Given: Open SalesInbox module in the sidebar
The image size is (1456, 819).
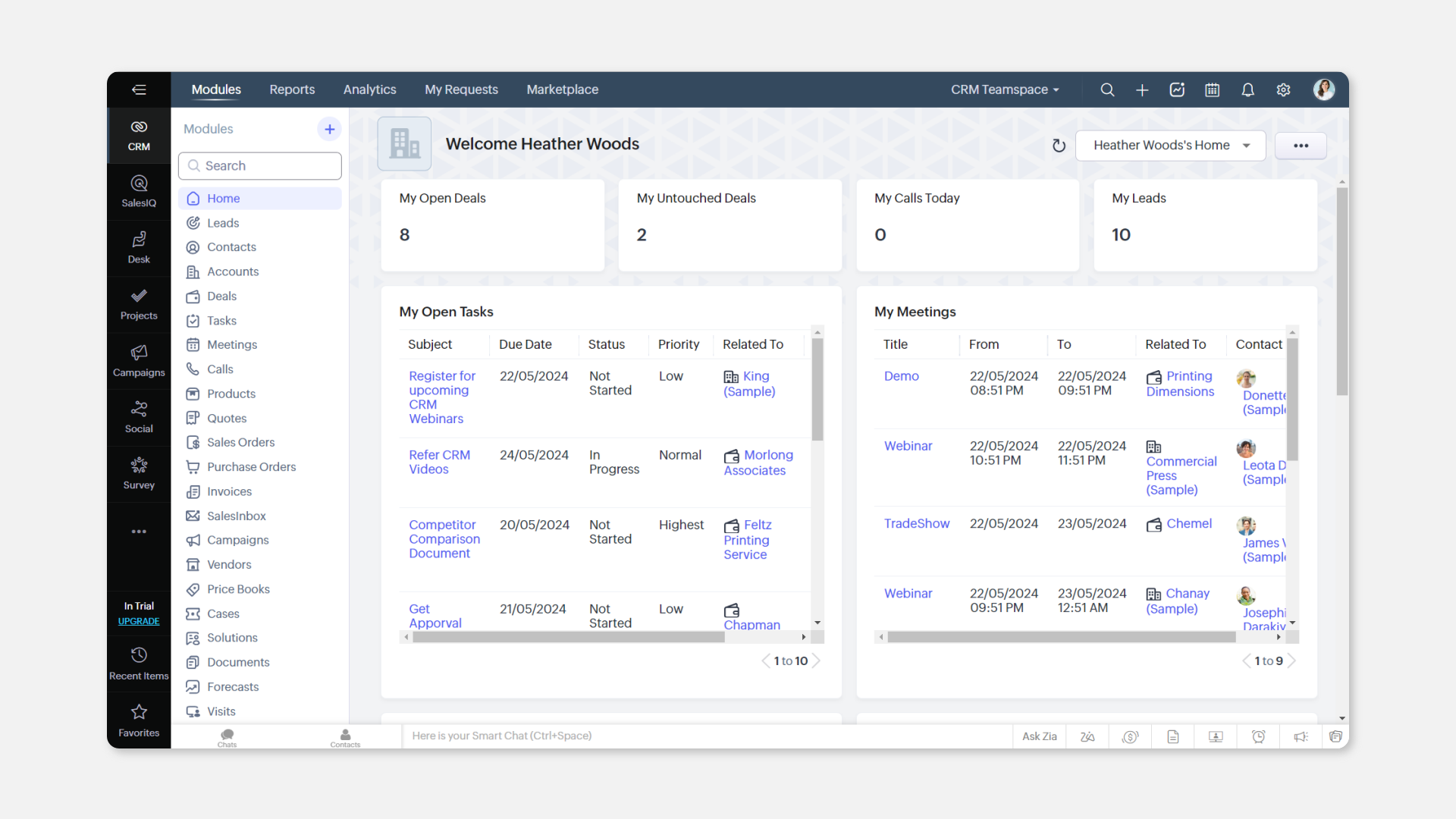Looking at the screenshot, I should pos(260,516).
